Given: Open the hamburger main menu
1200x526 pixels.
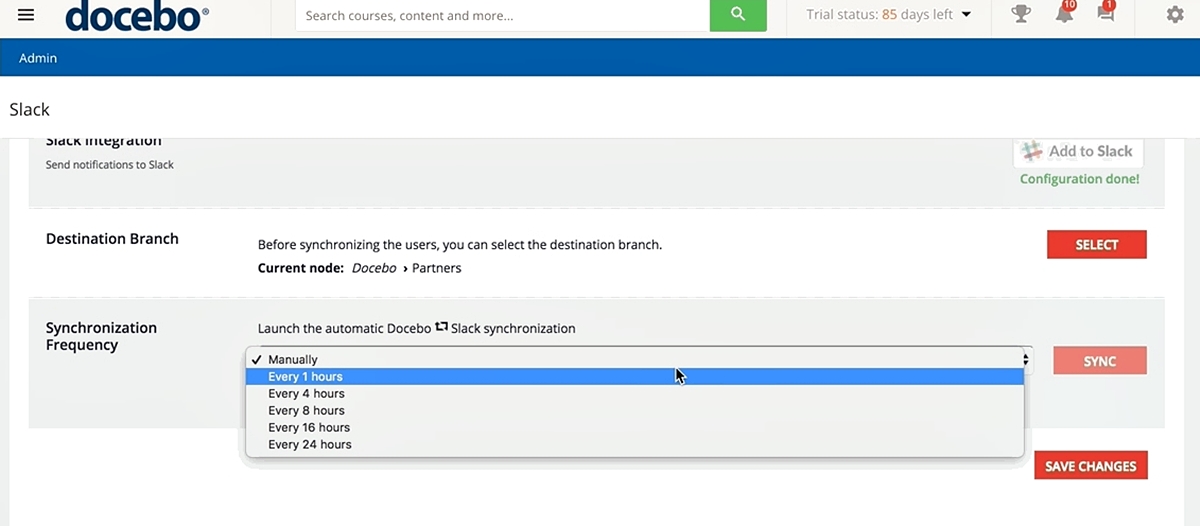Looking at the screenshot, I should pos(26,15).
